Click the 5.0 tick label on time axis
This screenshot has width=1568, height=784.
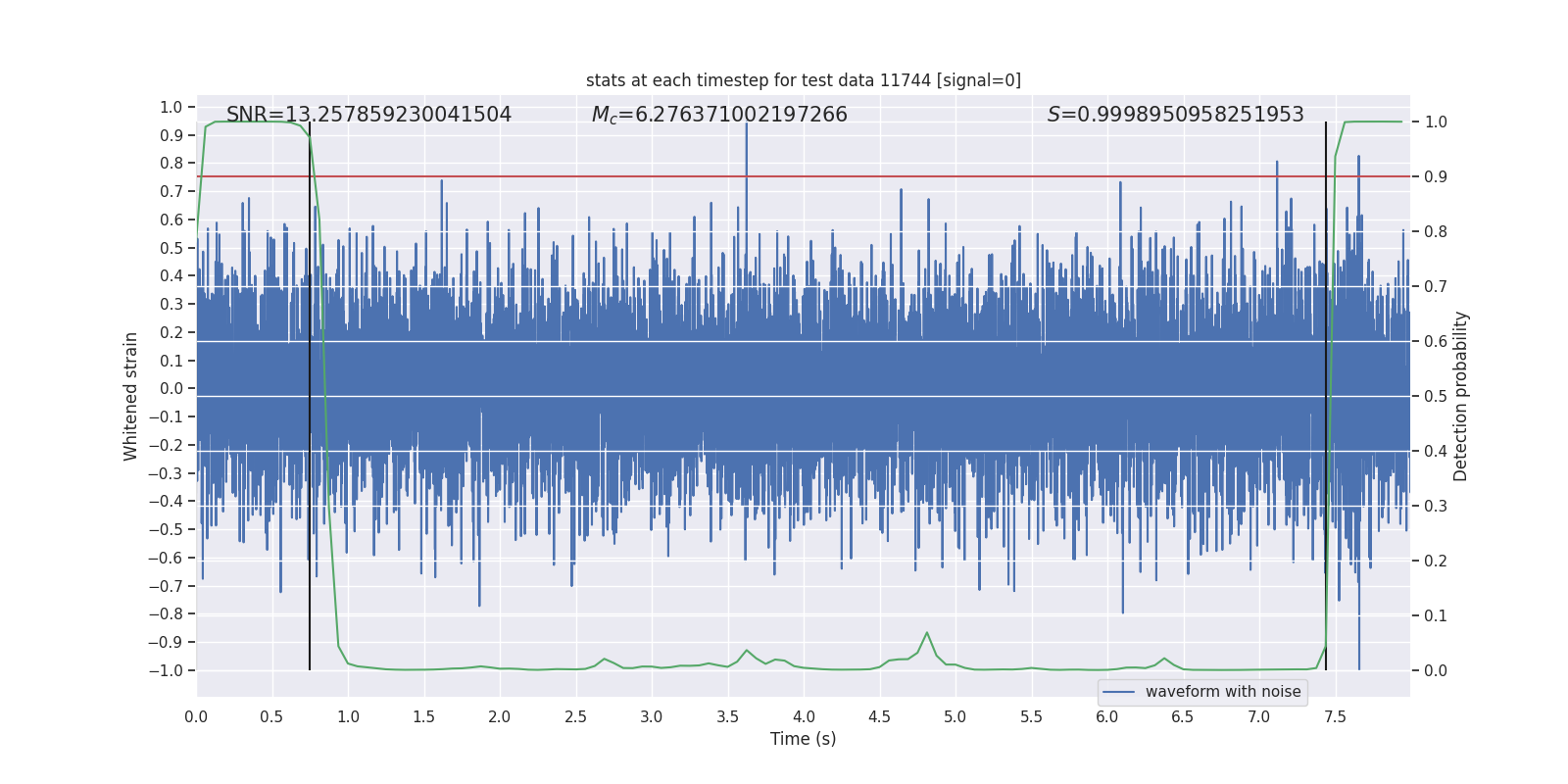(955, 717)
